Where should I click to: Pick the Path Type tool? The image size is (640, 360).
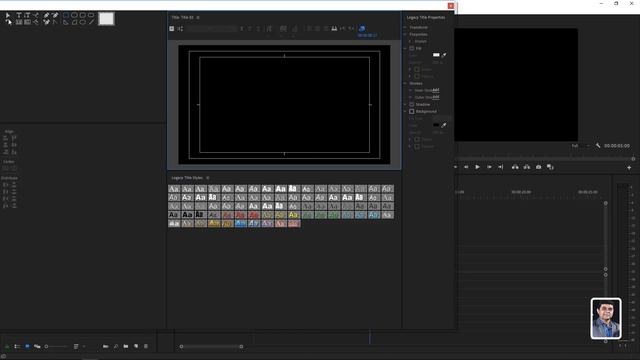[36, 15]
